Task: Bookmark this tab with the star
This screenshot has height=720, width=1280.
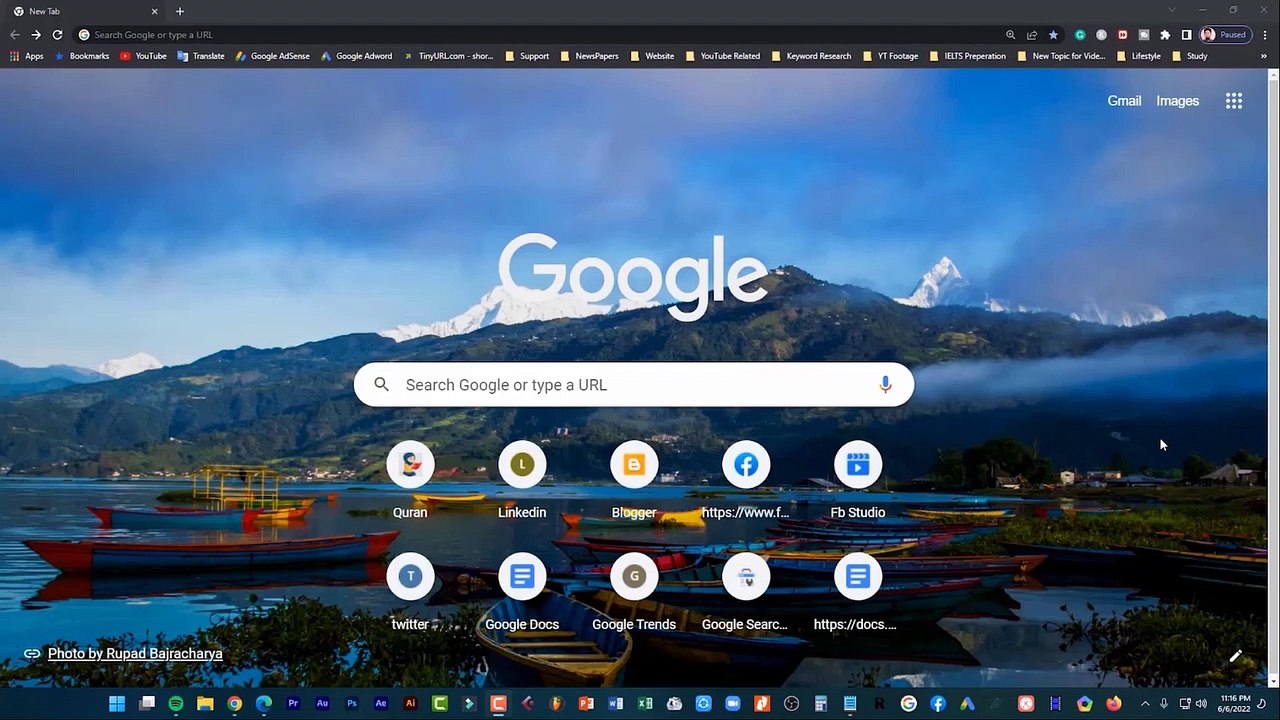Action: (1053, 35)
